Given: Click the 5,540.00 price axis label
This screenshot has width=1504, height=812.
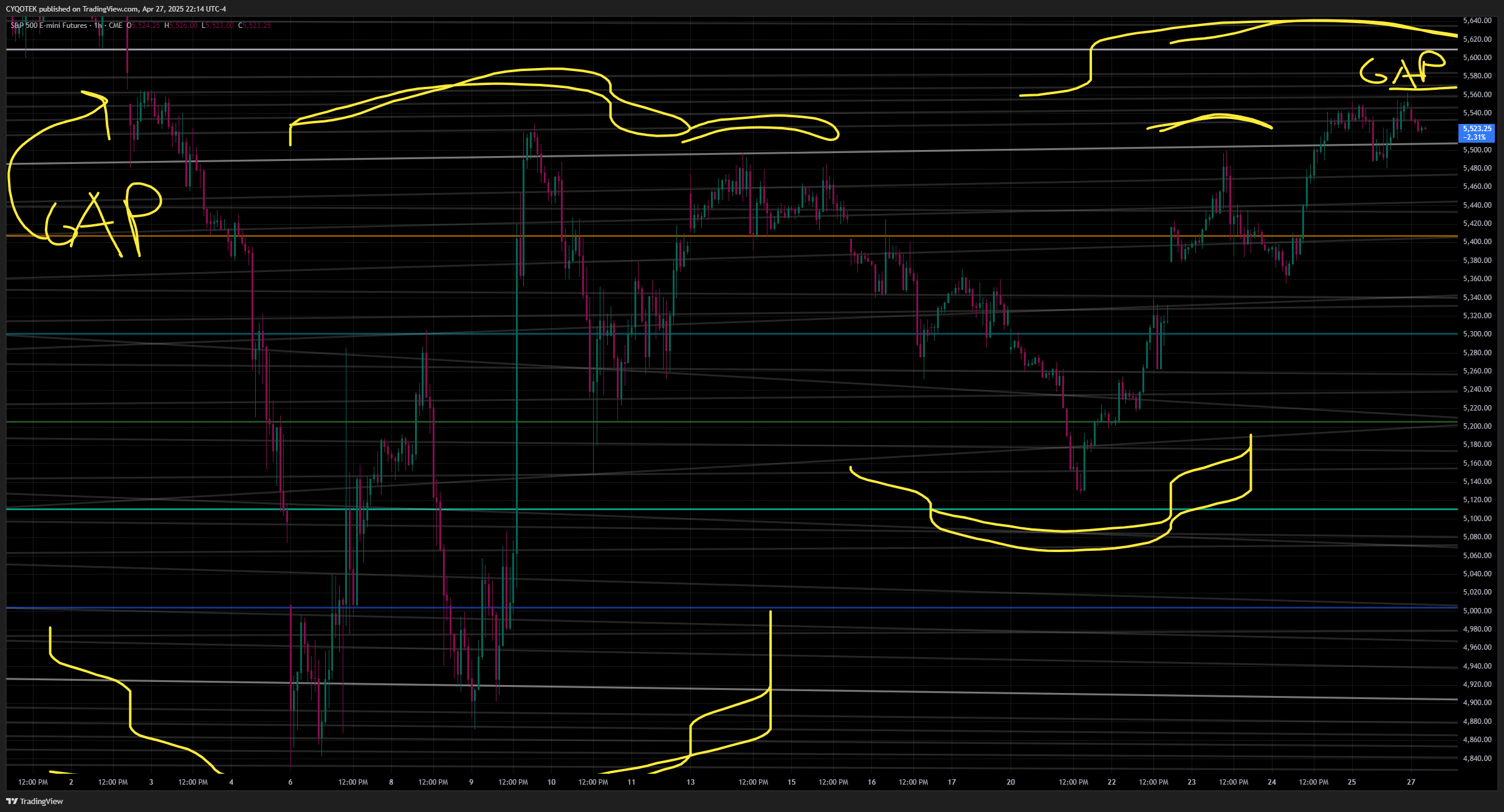Looking at the screenshot, I should coord(1477,113).
